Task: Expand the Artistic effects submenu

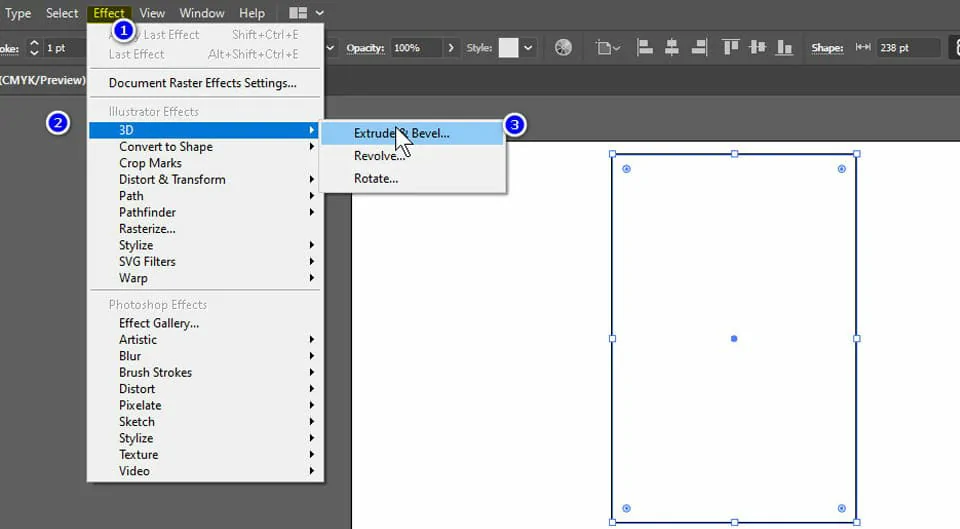Action: tap(204, 339)
